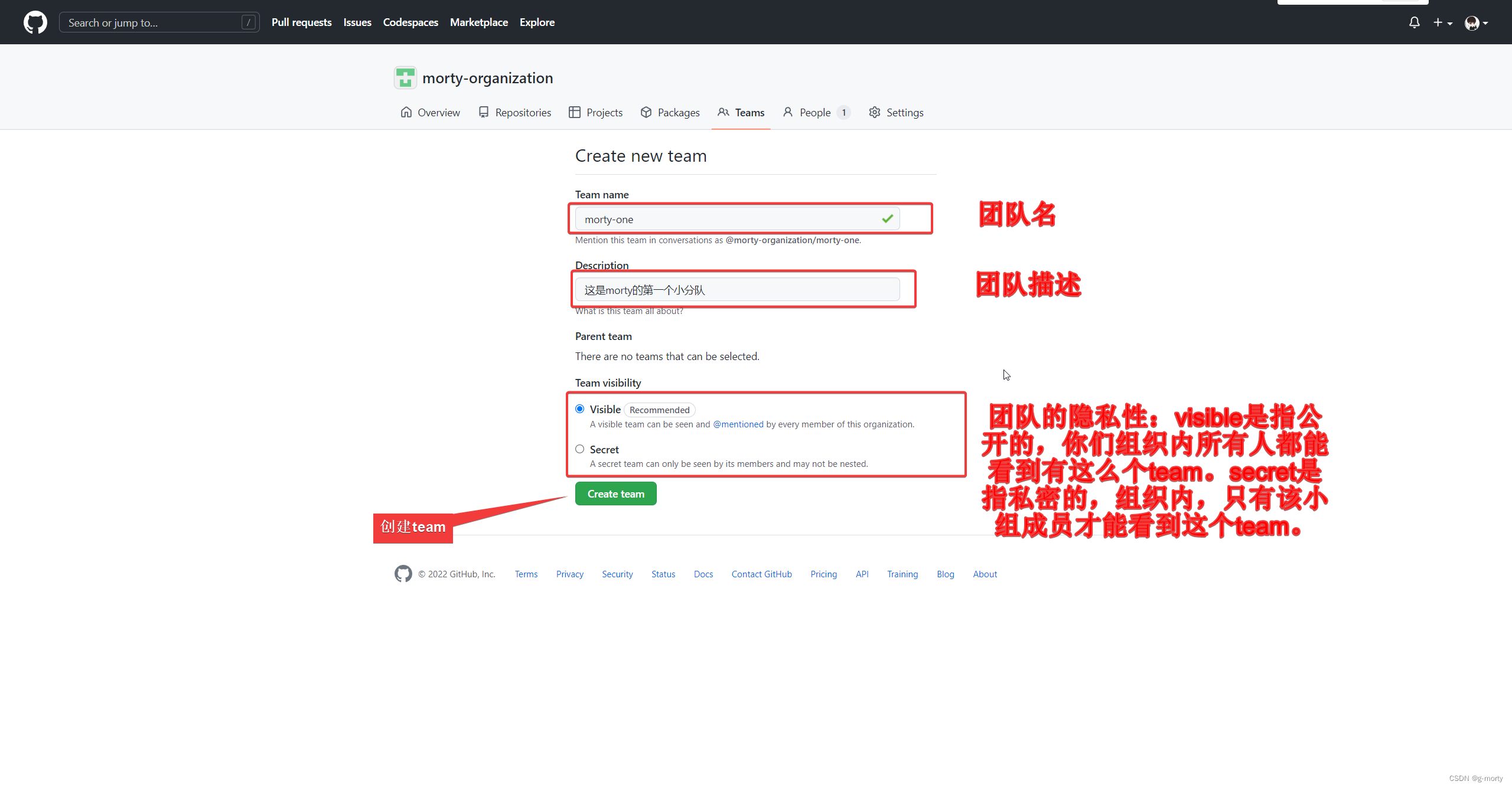Click the Create team button
1512x788 pixels.
(x=616, y=493)
